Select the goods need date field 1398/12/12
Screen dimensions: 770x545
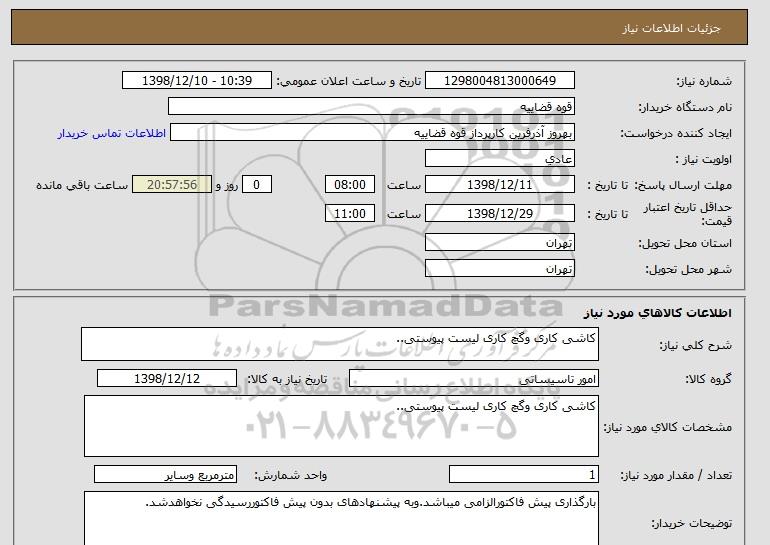point(167,379)
